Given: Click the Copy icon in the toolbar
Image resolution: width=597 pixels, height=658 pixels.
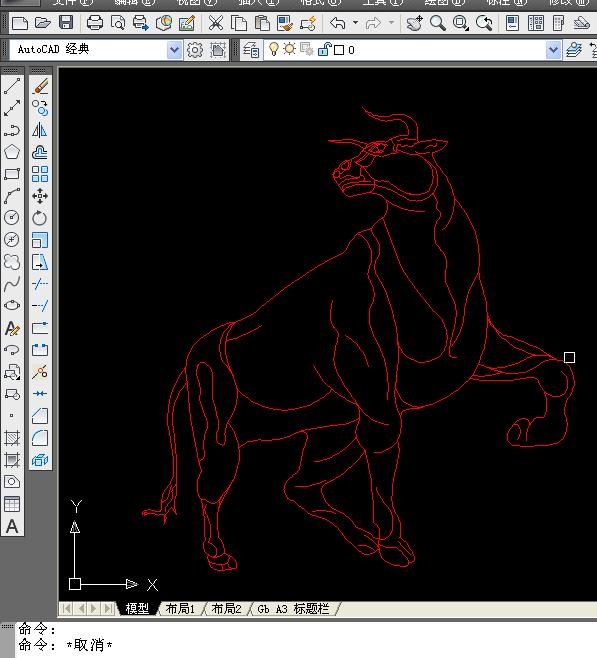Looking at the screenshot, I should click(x=239, y=23).
